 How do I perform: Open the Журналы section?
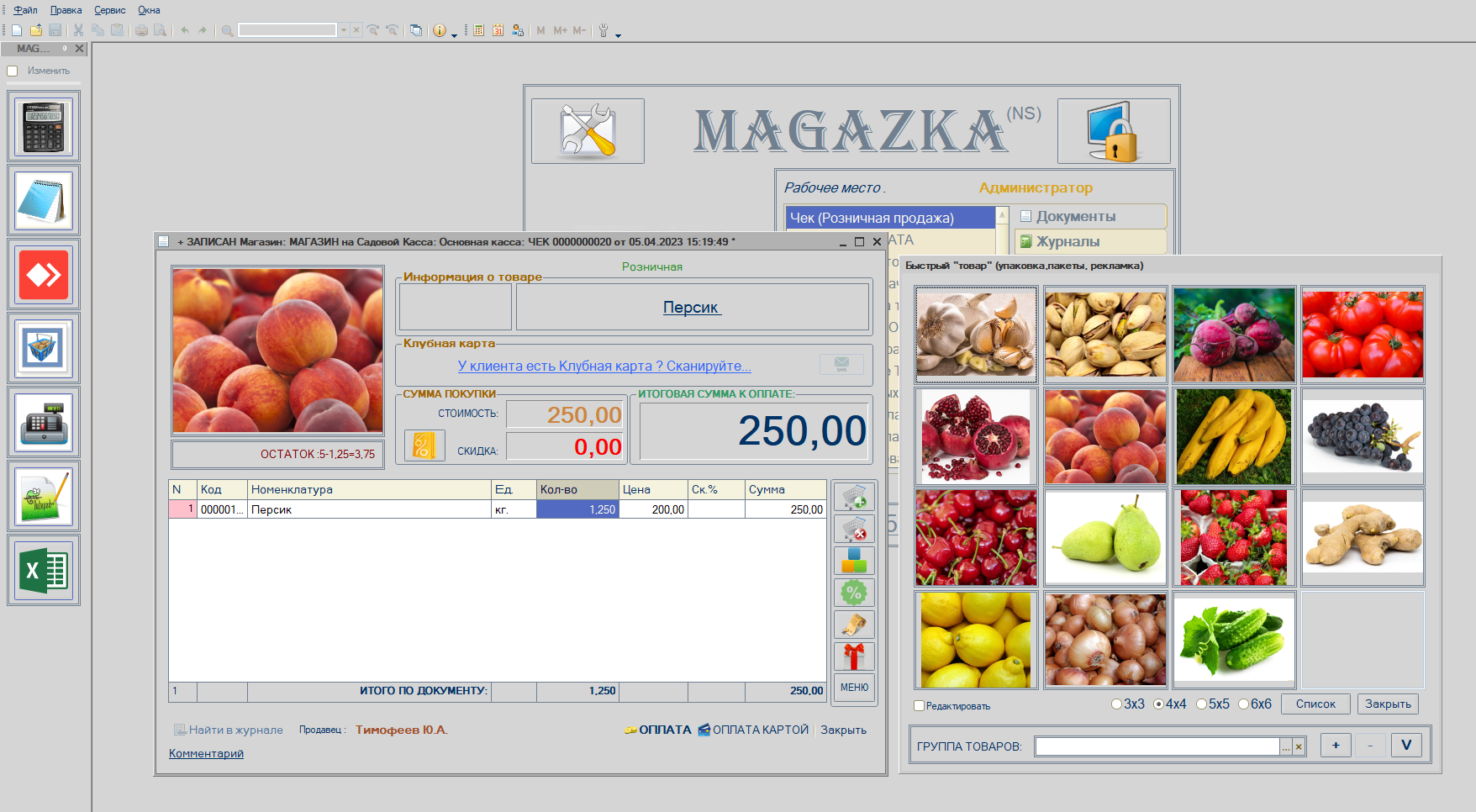[1090, 241]
